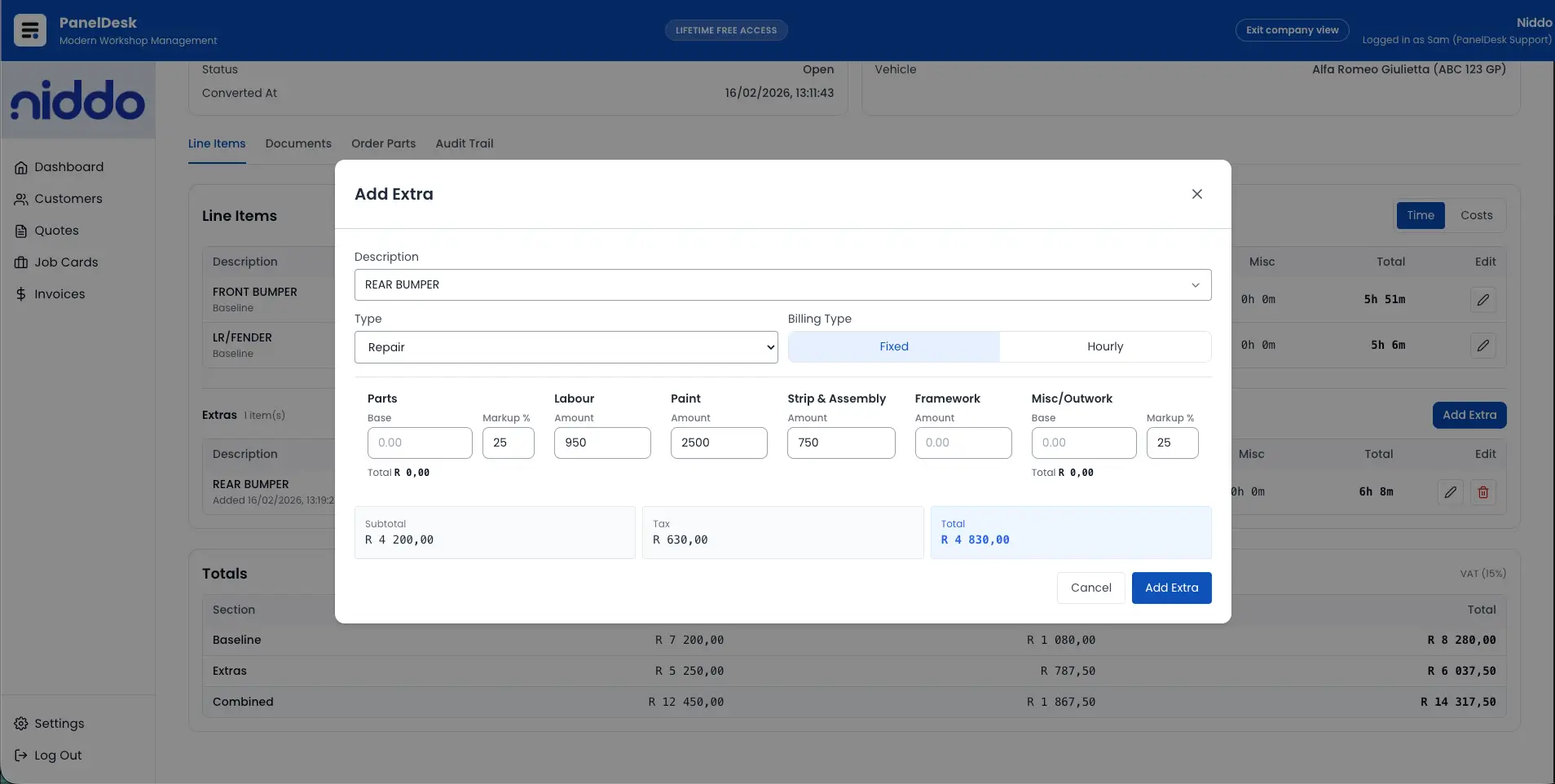Open the Audit Trail tab
Viewport: 1555px width, 784px height.
[x=464, y=144]
